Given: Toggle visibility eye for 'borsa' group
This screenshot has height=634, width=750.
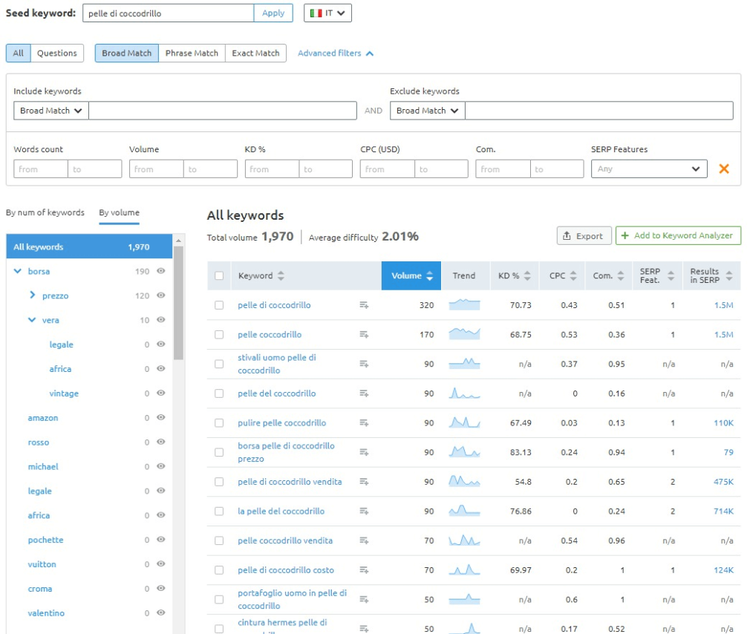Looking at the screenshot, I should coord(161,271).
